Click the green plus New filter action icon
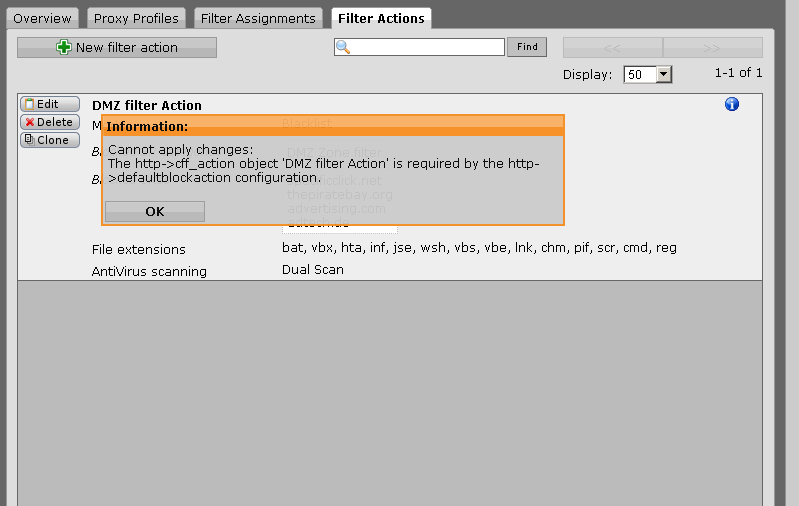Screen dimensions: 799x506 click(64, 47)
